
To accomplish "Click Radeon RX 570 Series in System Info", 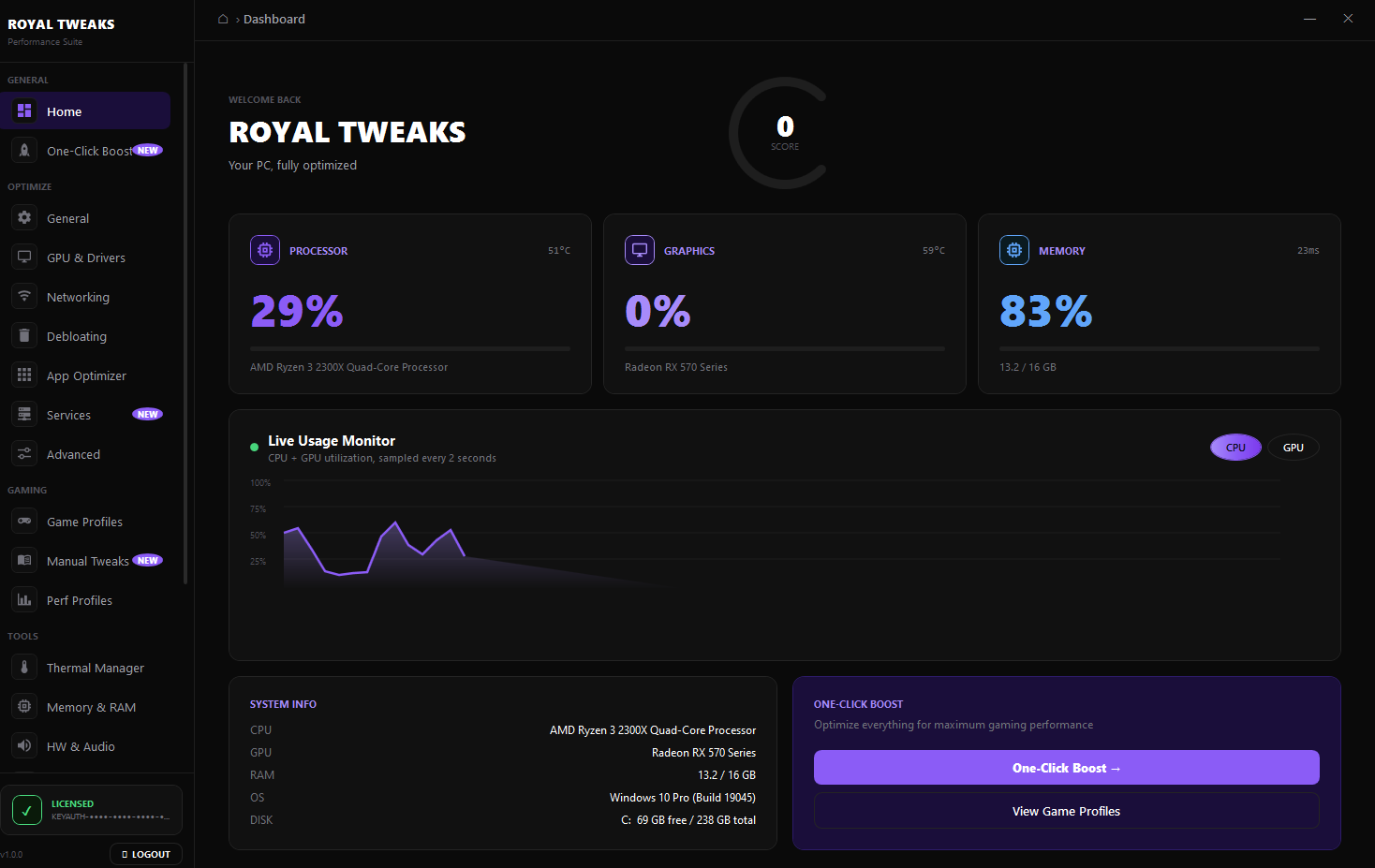I will (x=703, y=753).
